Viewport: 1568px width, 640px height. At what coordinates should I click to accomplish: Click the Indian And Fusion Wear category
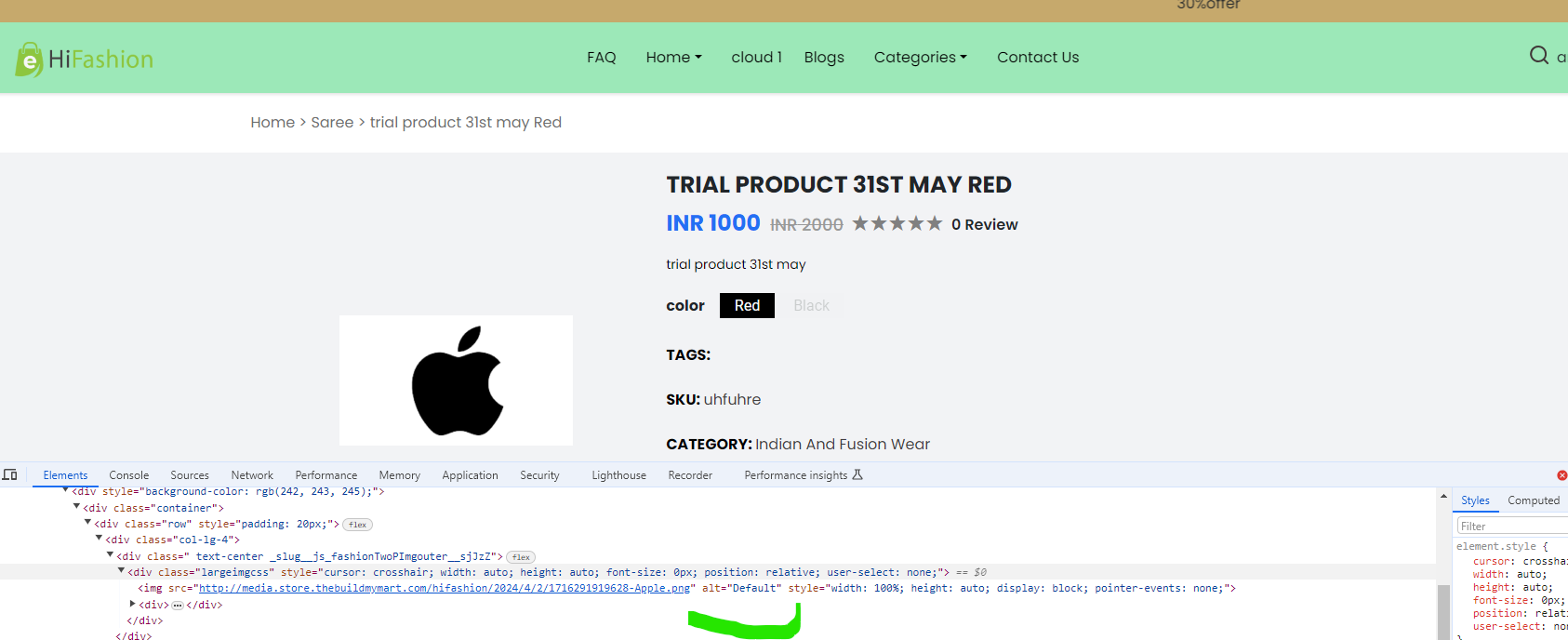coord(843,444)
